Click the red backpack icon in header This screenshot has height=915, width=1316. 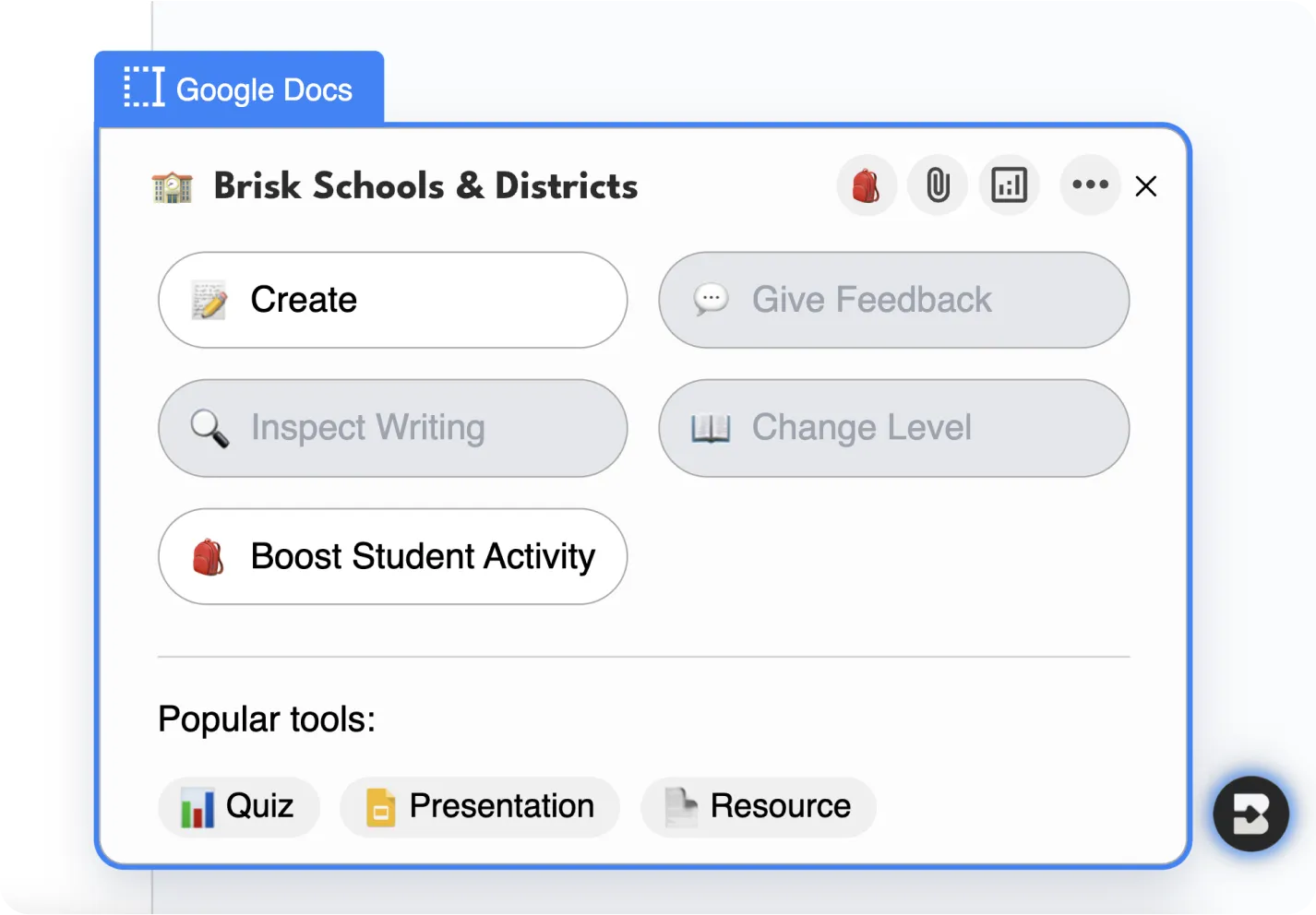tap(867, 185)
